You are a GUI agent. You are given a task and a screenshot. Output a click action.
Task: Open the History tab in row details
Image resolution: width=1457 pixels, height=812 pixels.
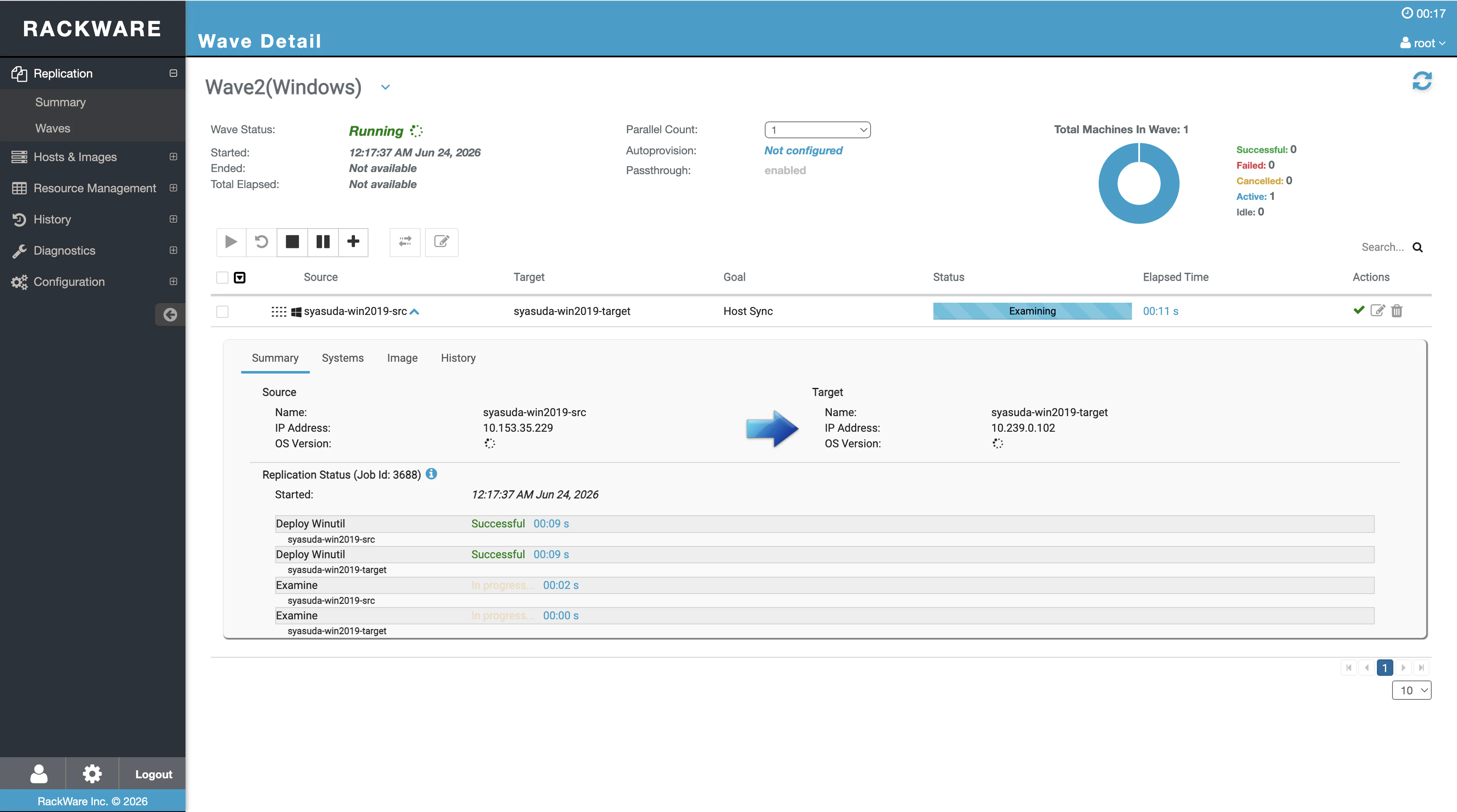(458, 358)
